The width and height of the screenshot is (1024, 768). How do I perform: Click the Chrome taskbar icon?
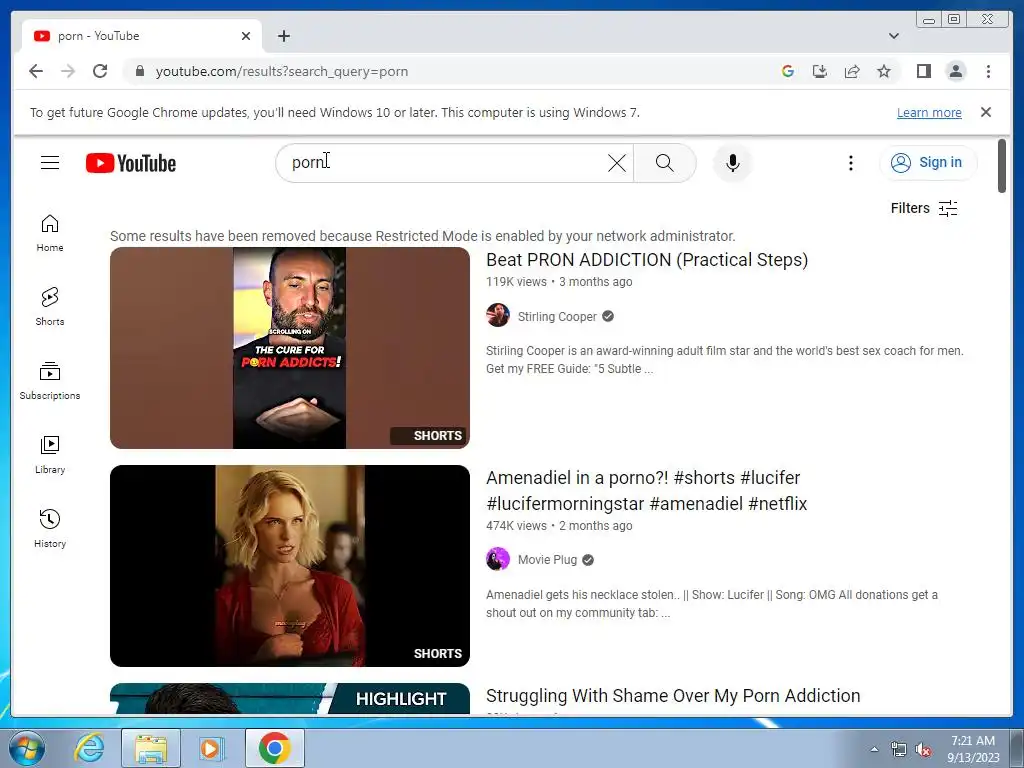click(x=274, y=748)
